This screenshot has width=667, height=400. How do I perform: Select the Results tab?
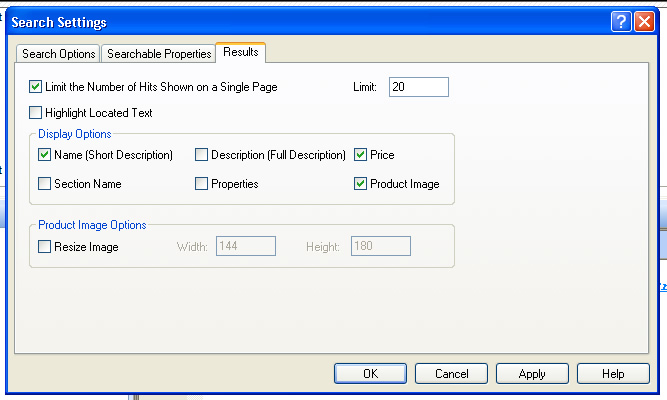(x=240, y=52)
